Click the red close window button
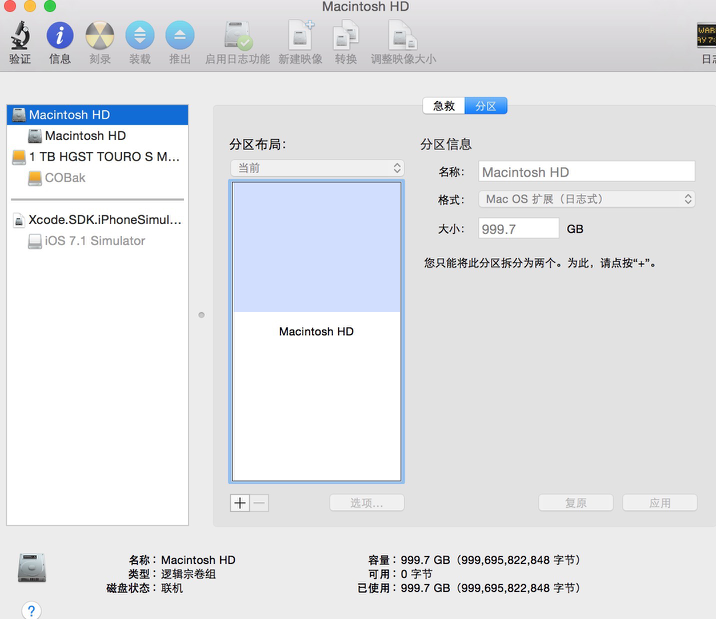This screenshot has width=716, height=619. (x=10, y=5)
